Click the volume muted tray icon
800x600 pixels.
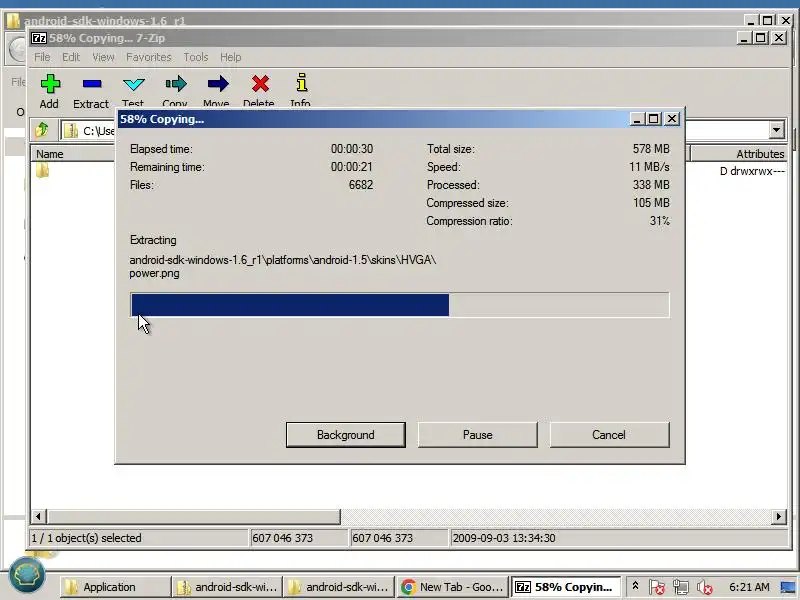click(705, 587)
